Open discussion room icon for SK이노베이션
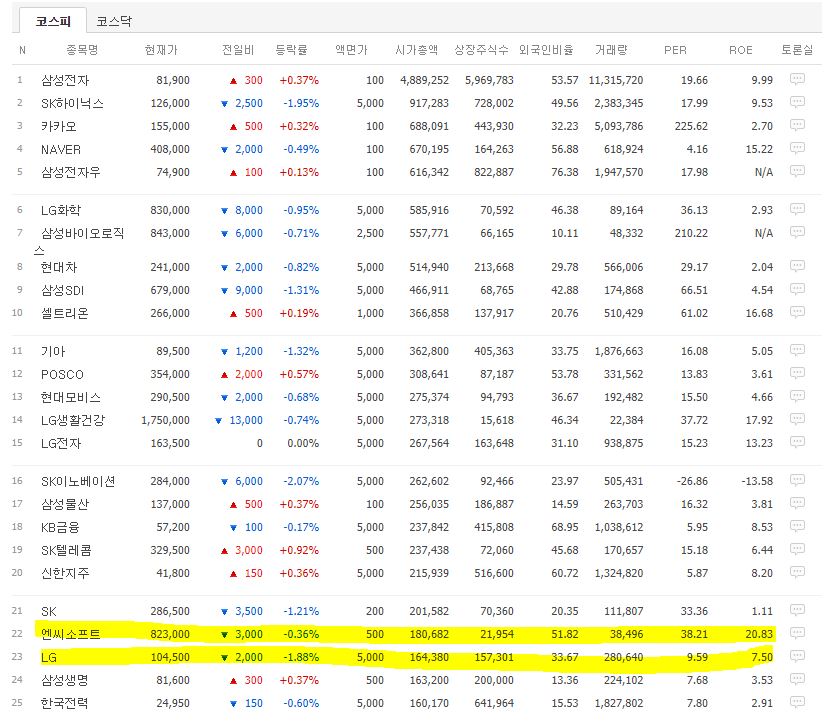The image size is (827, 723). 797,480
